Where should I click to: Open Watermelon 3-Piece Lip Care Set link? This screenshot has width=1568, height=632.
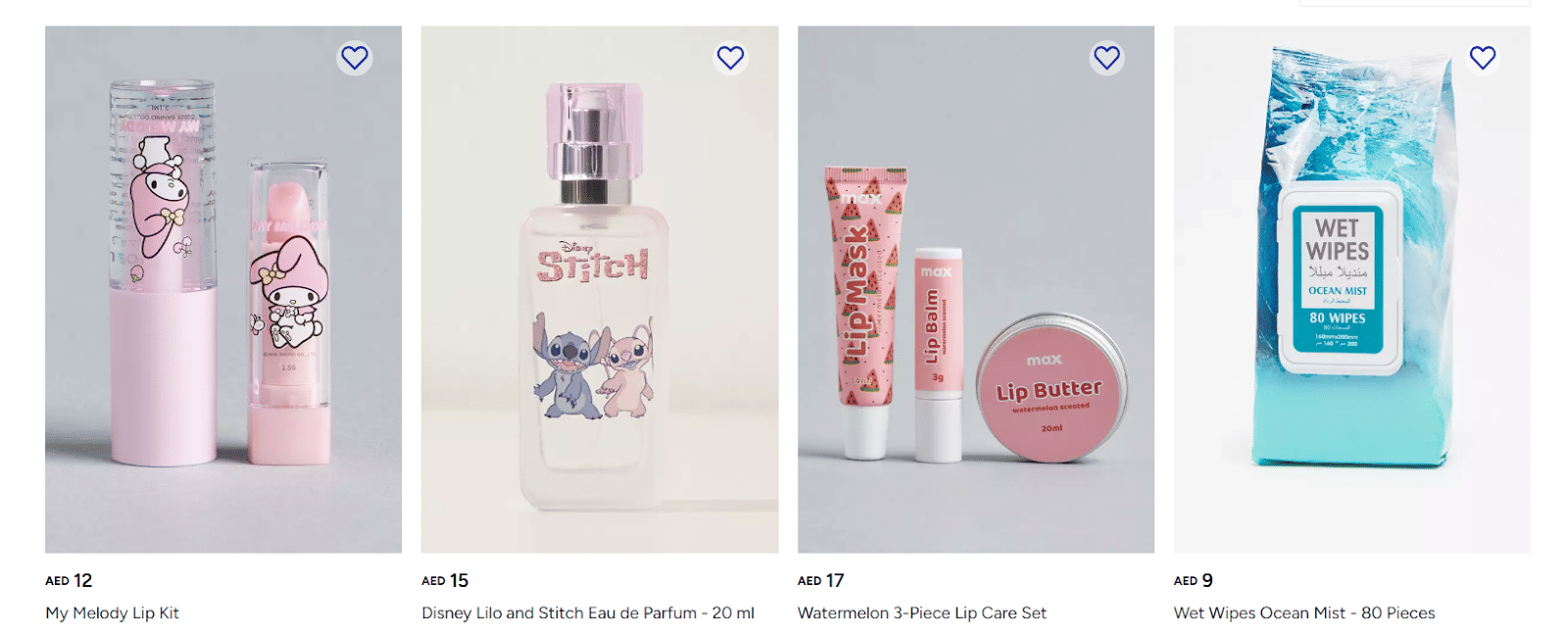(922, 612)
